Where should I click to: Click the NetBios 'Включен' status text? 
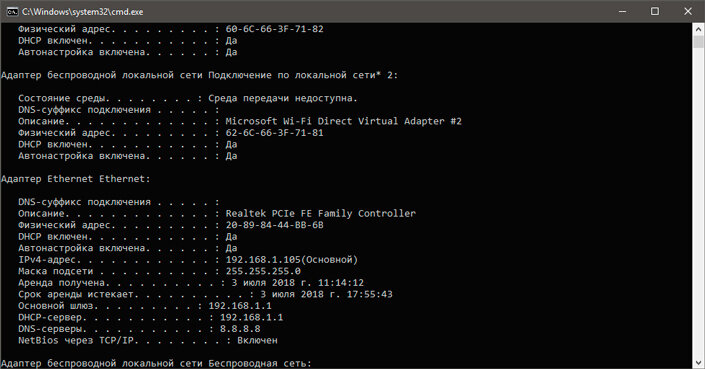click(257, 341)
